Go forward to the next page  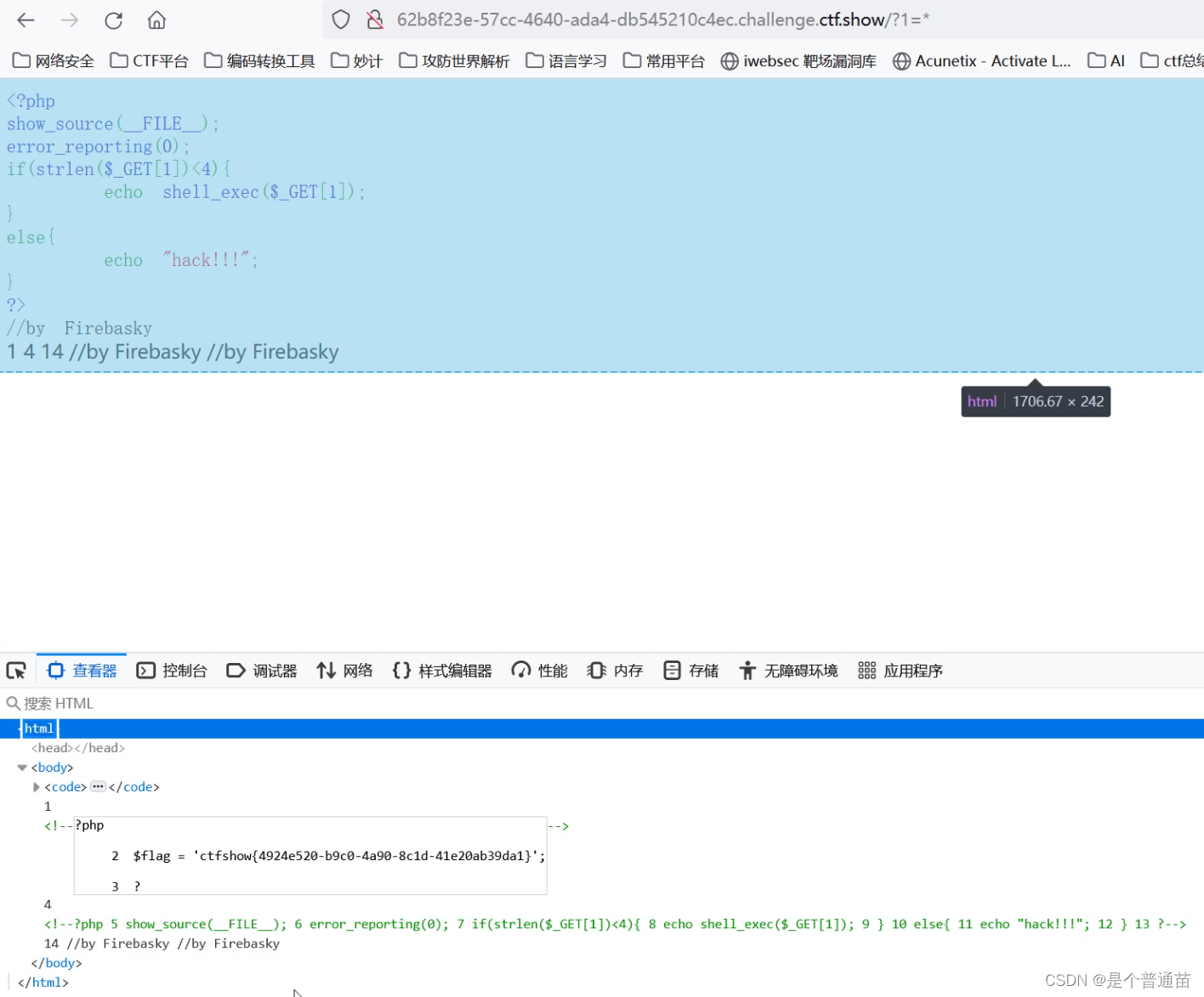(x=70, y=20)
